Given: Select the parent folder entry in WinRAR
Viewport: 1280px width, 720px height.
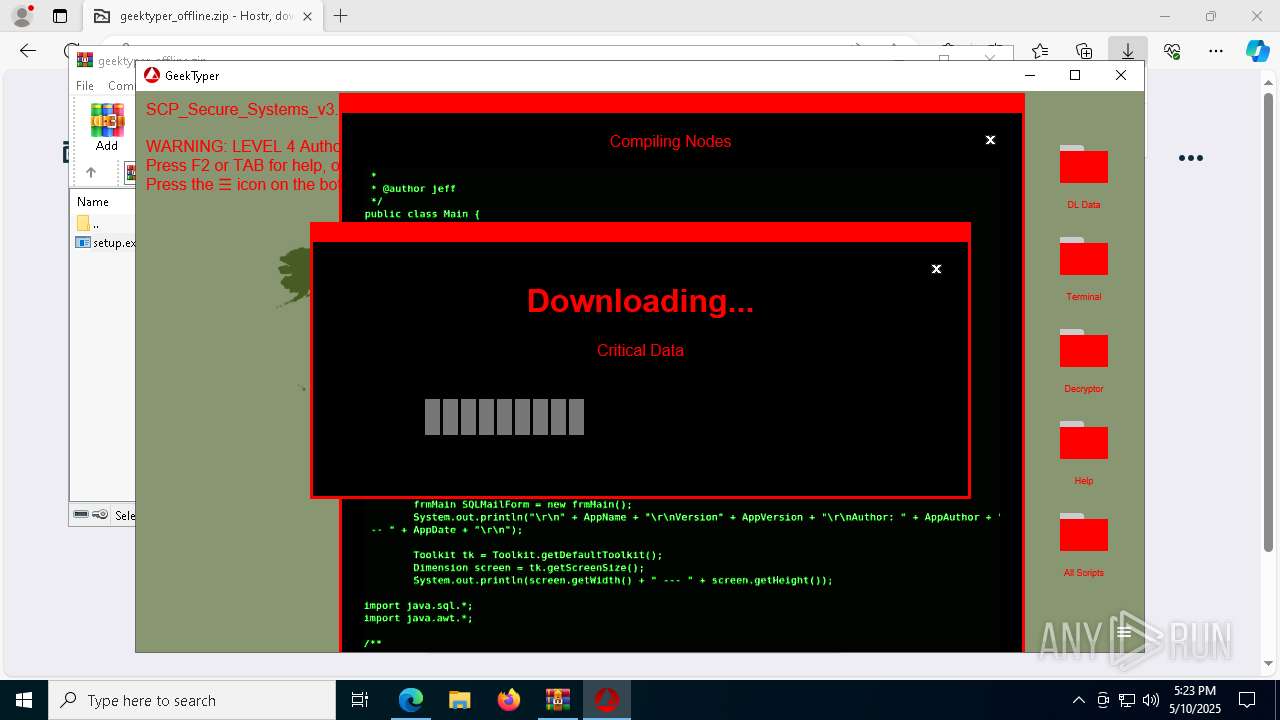Looking at the screenshot, I should (x=90, y=223).
